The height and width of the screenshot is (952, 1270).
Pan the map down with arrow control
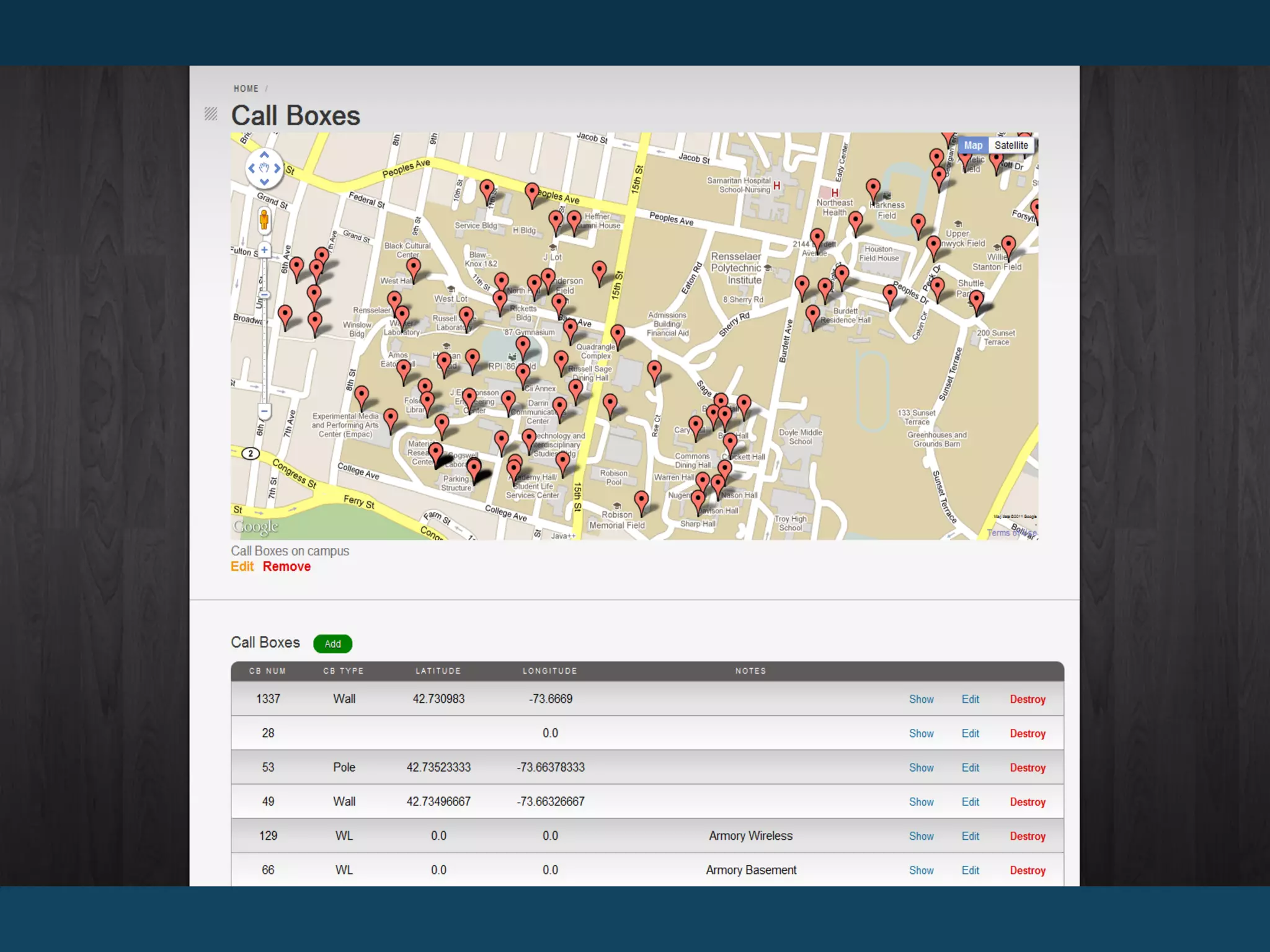[x=264, y=182]
